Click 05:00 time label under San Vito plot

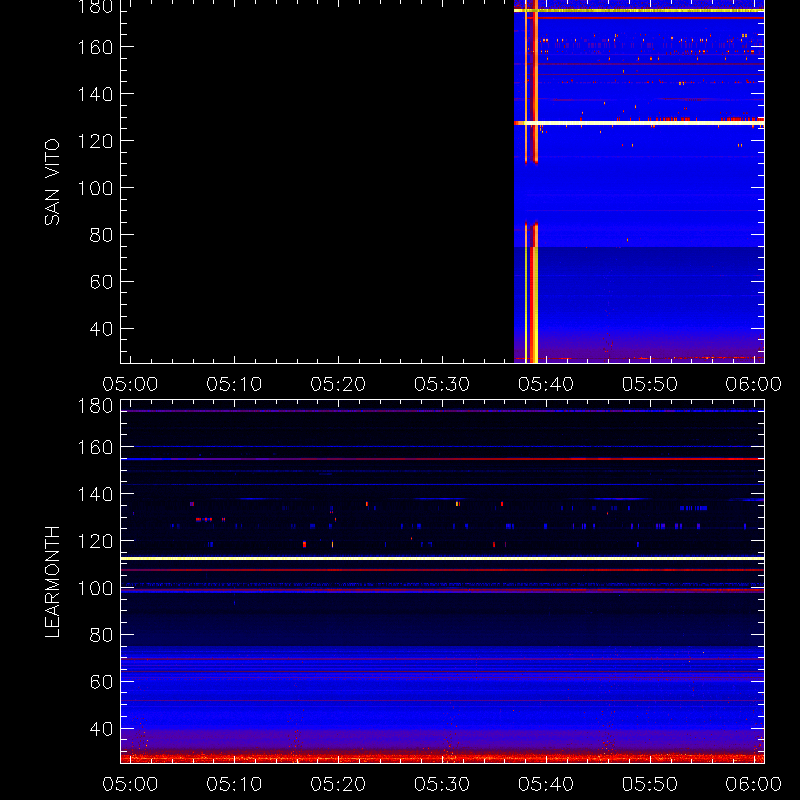coord(130,384)
